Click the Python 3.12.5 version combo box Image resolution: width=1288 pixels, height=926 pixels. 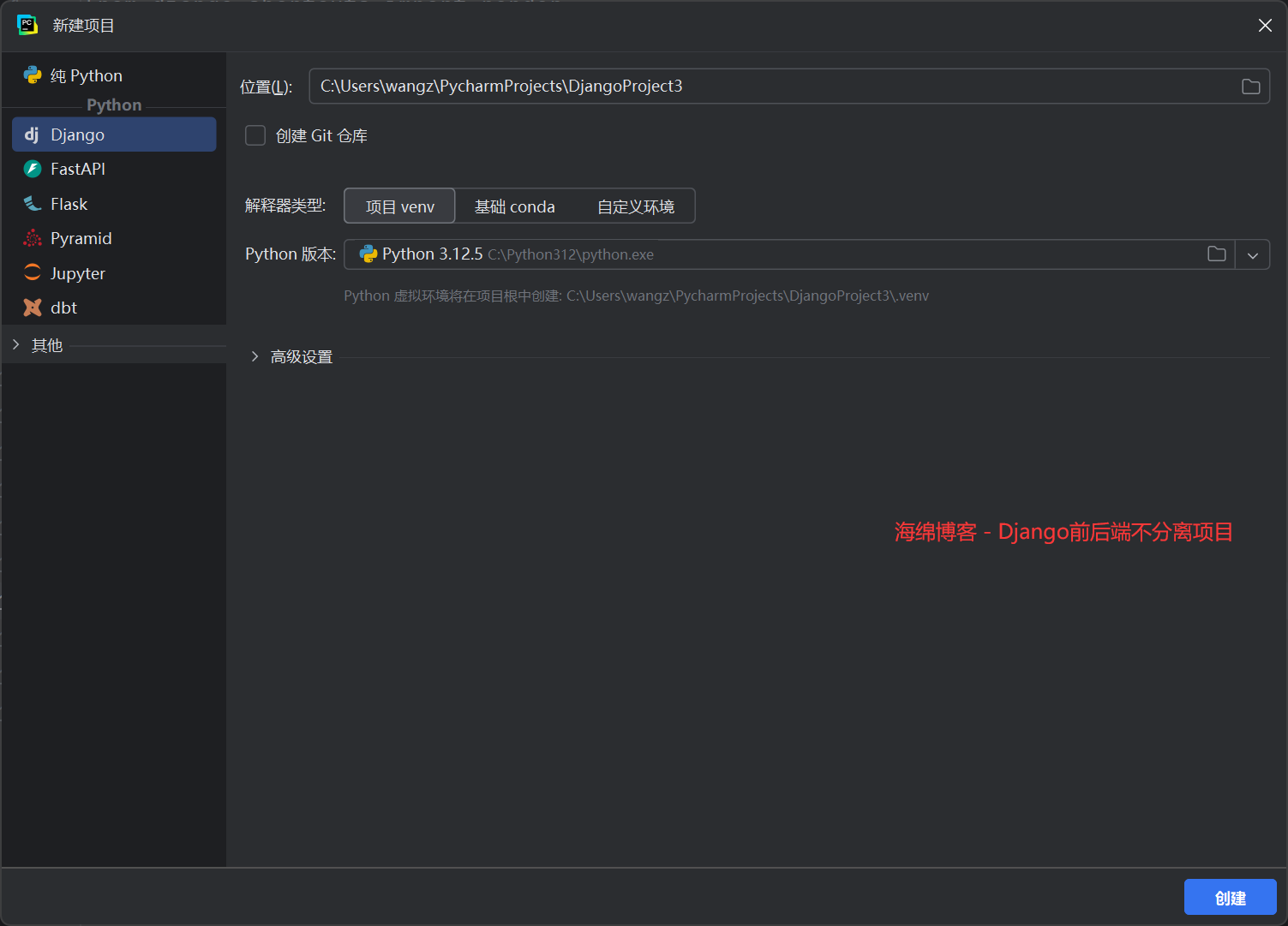point(771,254)
